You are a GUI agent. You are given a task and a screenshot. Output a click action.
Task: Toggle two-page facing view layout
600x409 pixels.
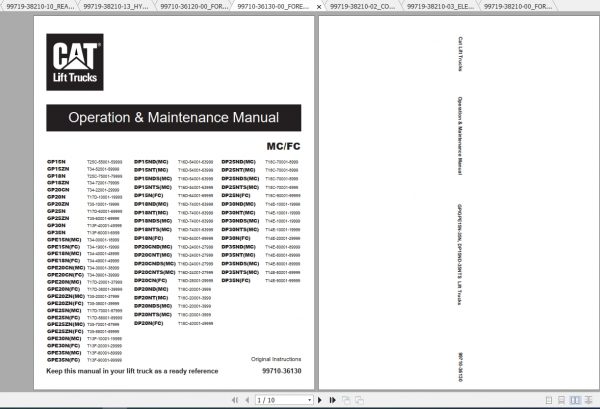click(x=575, y=400)
